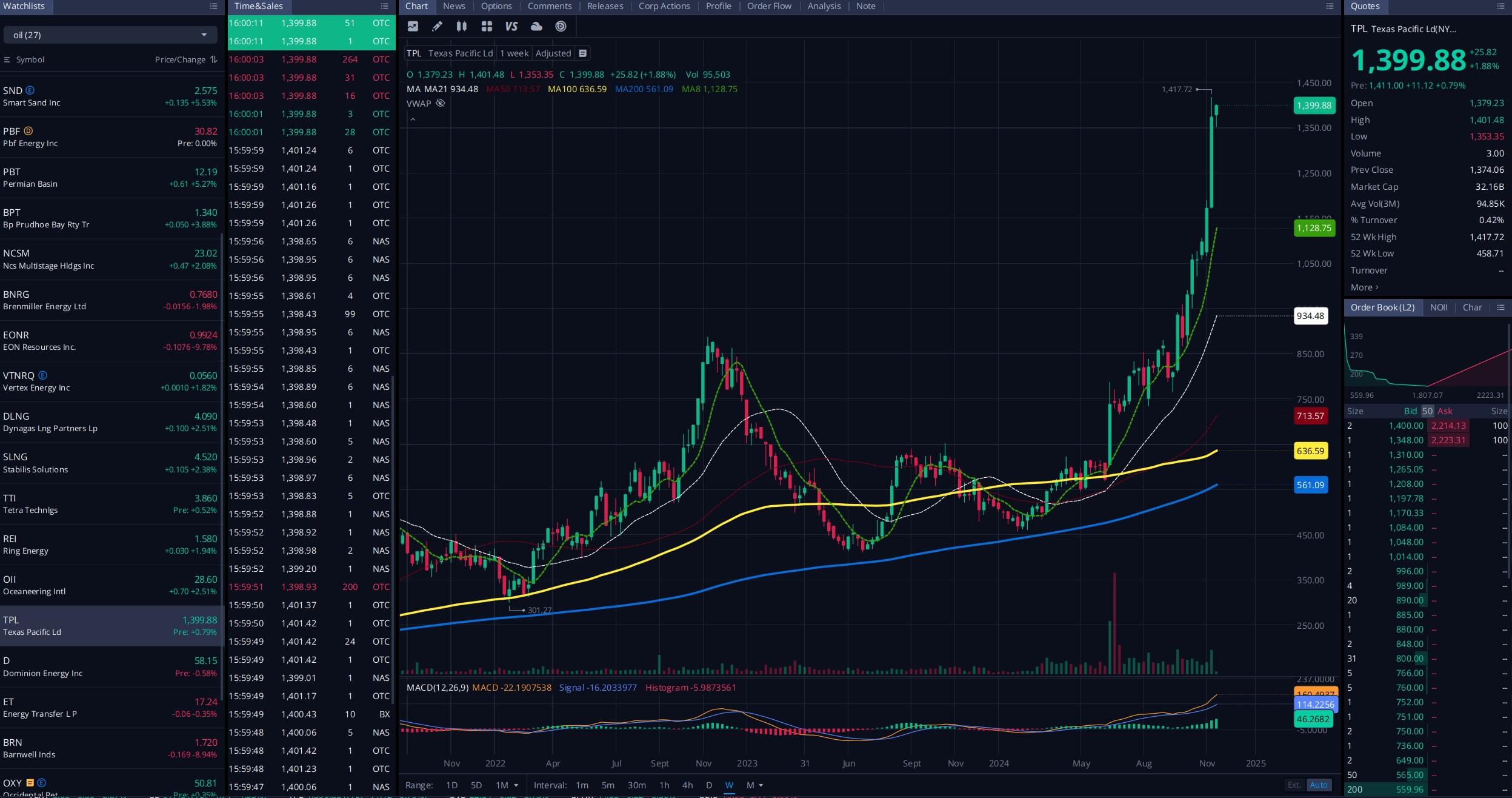Click the note icon beside Adjusted
Viewport: 1512px width, 798px height.
(582, 53)
